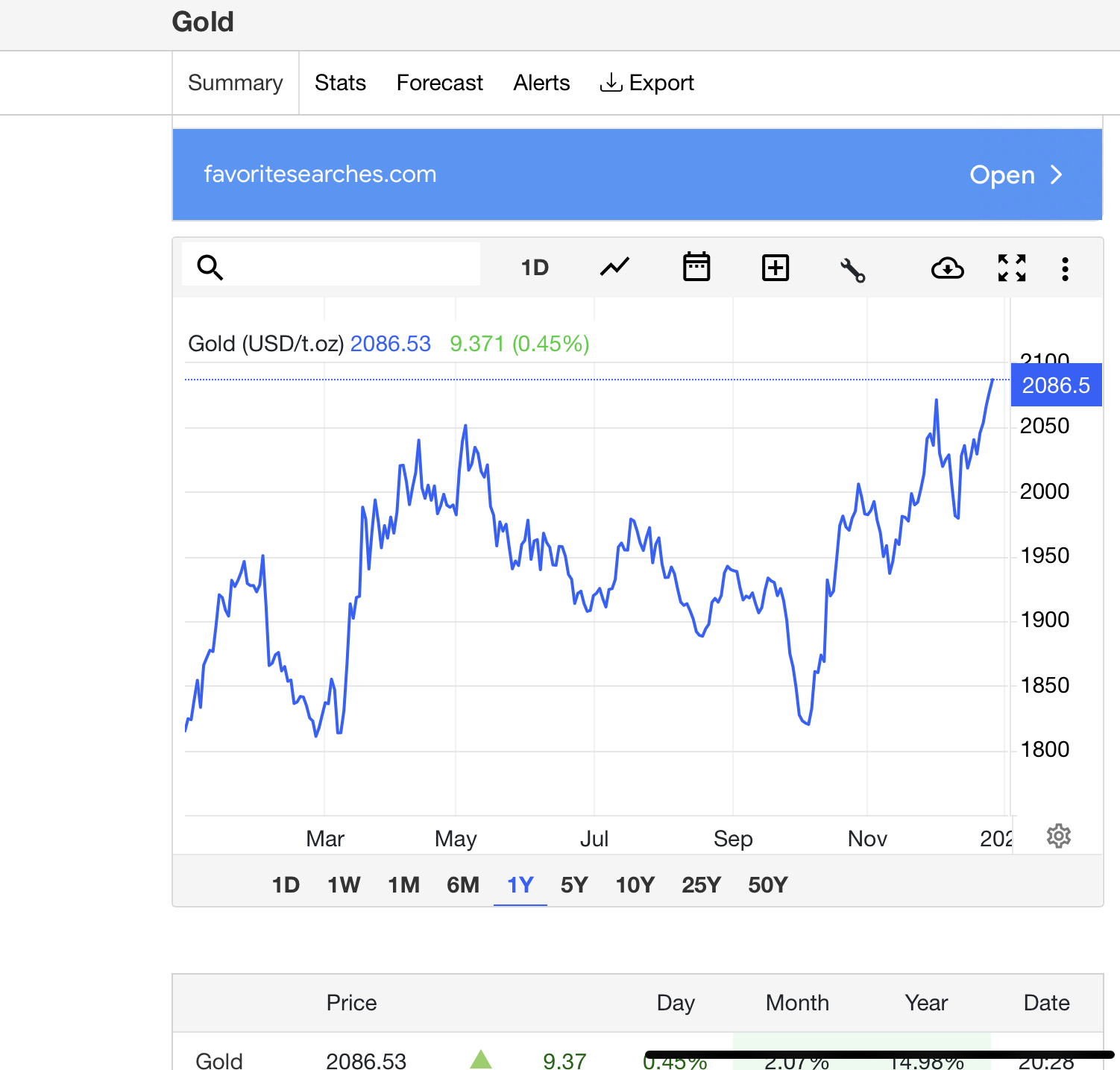Change the chart type line icon

(615, 267)
